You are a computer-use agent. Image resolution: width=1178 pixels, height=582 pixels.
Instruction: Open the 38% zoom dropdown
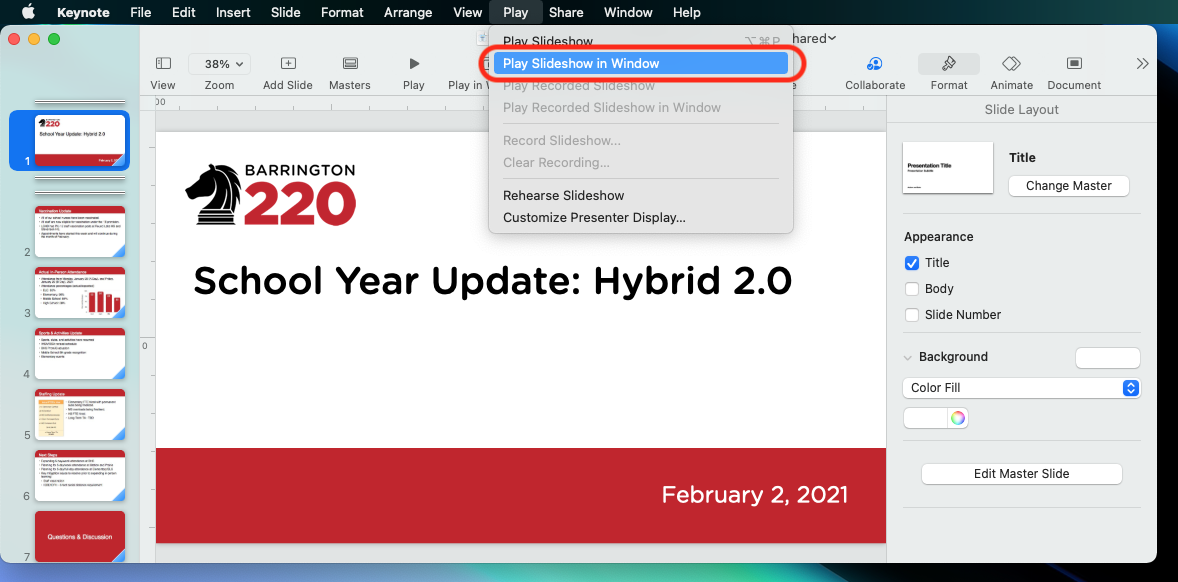click(x=219, y=64)
